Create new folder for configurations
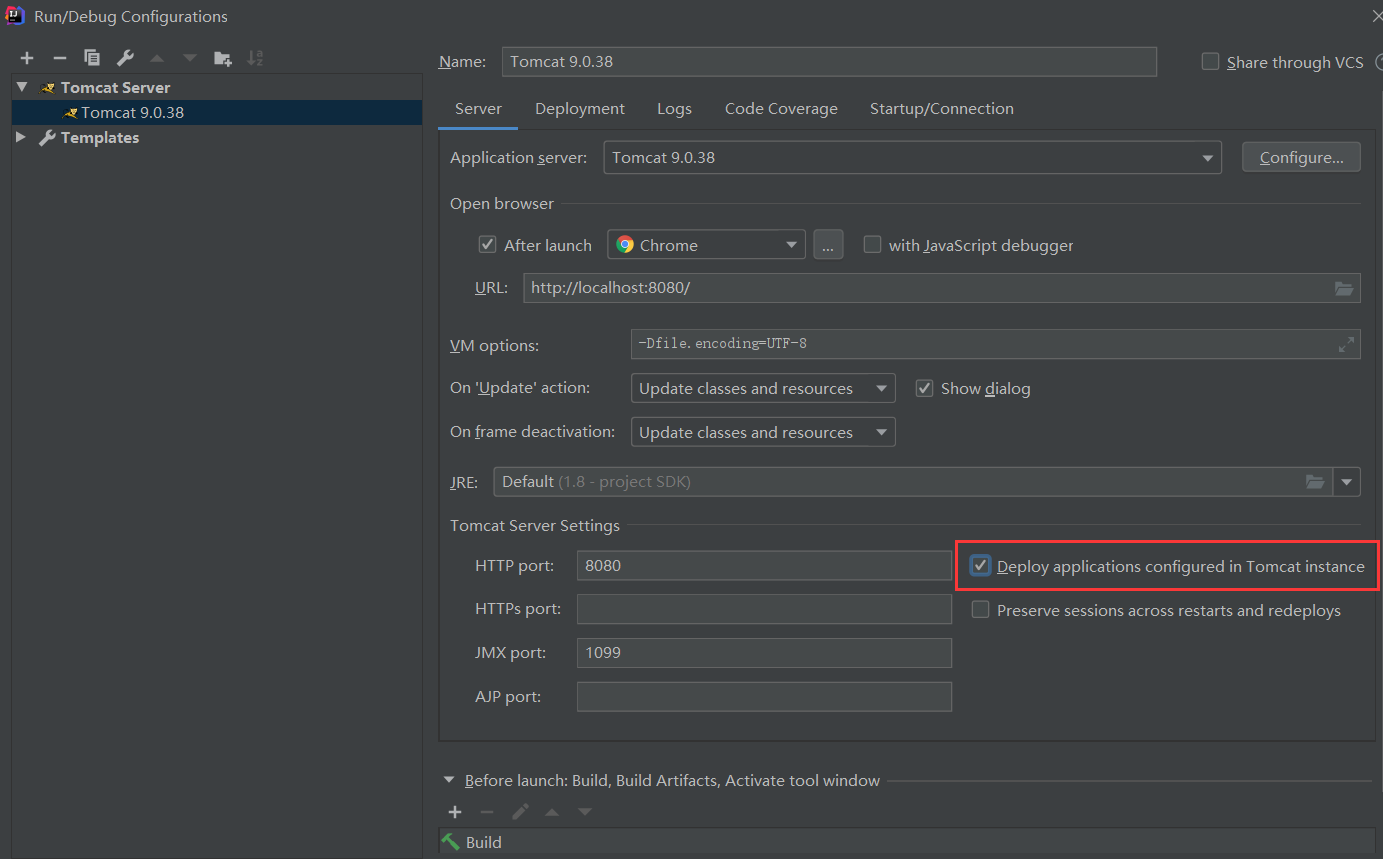Screen dimensions: 1383x859 coord(222,58)
